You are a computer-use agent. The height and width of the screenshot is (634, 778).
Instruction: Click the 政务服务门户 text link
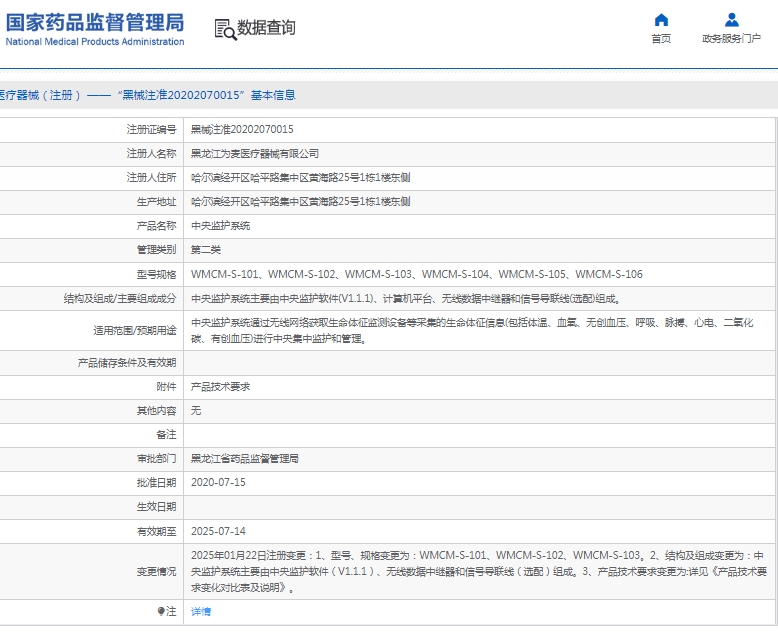click(731, 39)
